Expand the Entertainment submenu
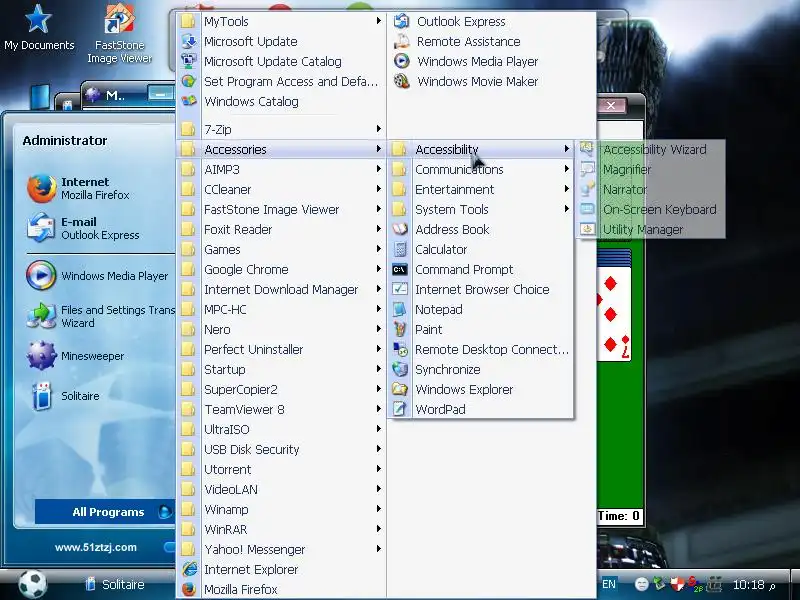The image size is (800, 600). pos(481,189)
